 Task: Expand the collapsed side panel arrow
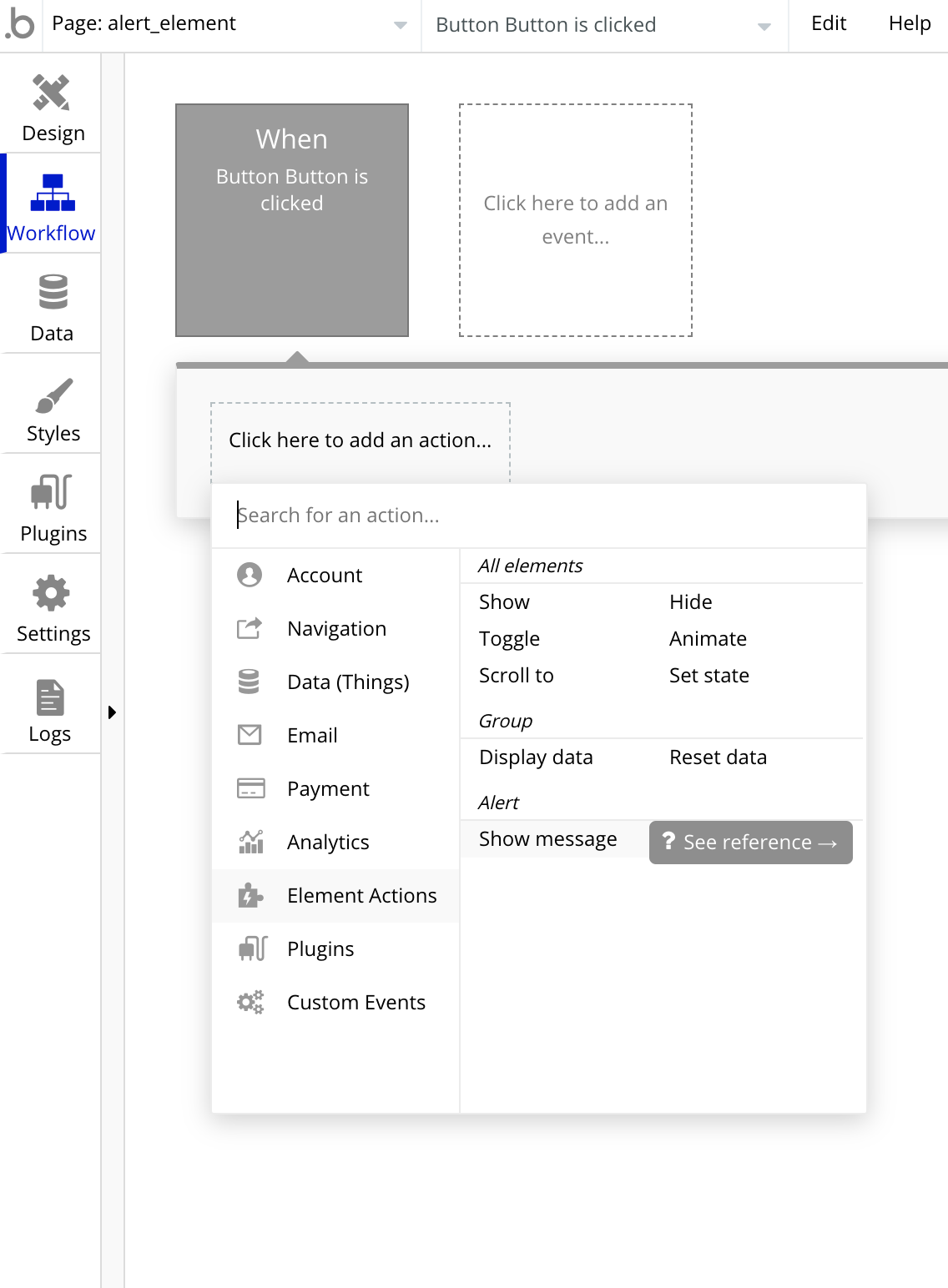tap(112, 712)
